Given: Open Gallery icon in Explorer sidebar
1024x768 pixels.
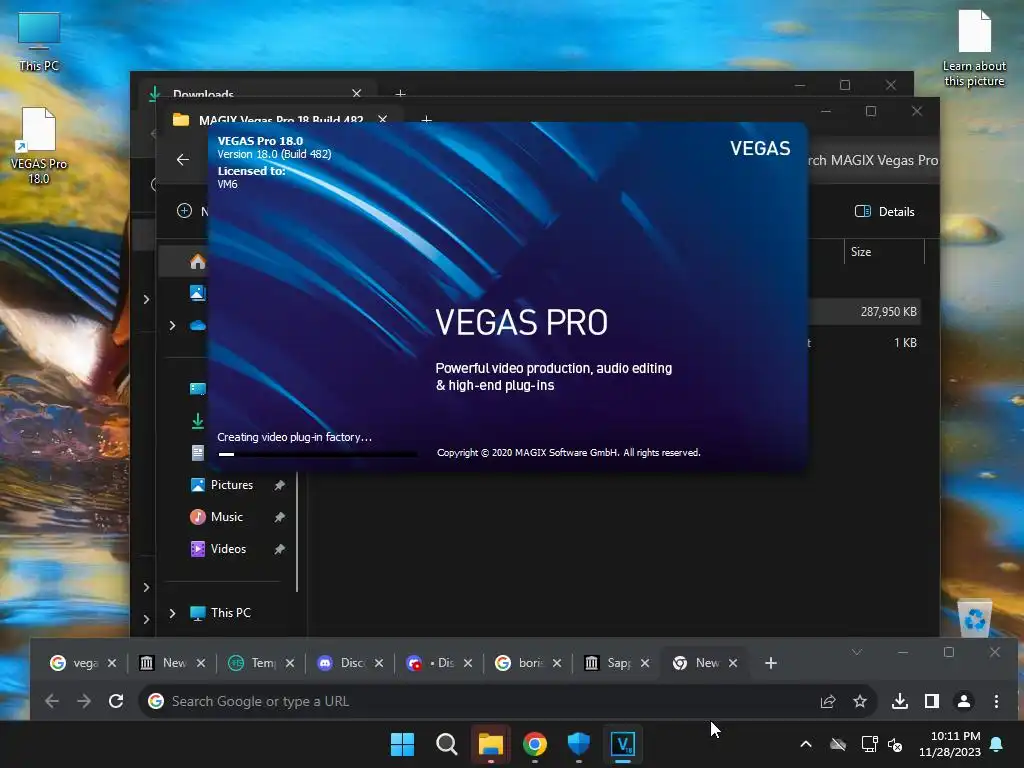Looking at the screenshot, I should 197,293.
